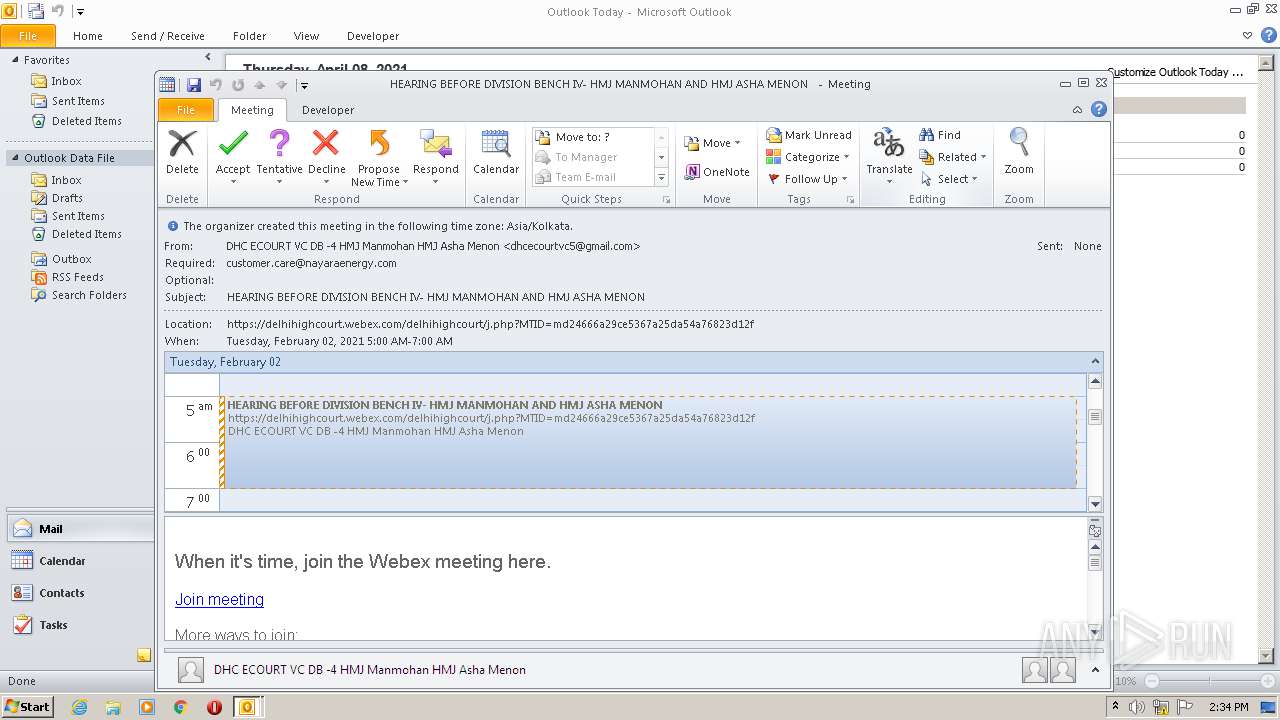The image size is (1280, 720).
Task: Minimize the ribbon with caret
Action: (1077, 110)
